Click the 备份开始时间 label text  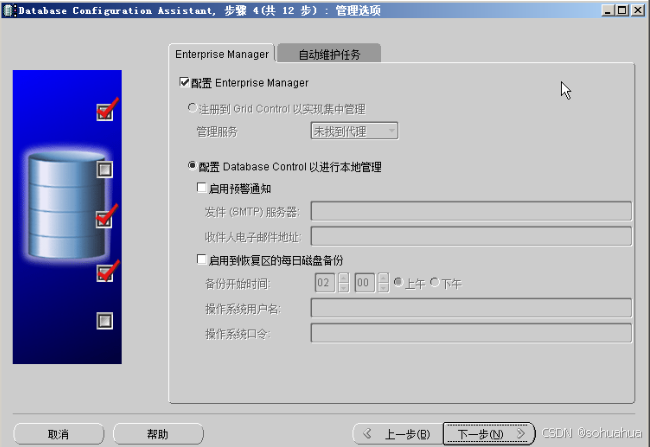[x=238, y=284]
